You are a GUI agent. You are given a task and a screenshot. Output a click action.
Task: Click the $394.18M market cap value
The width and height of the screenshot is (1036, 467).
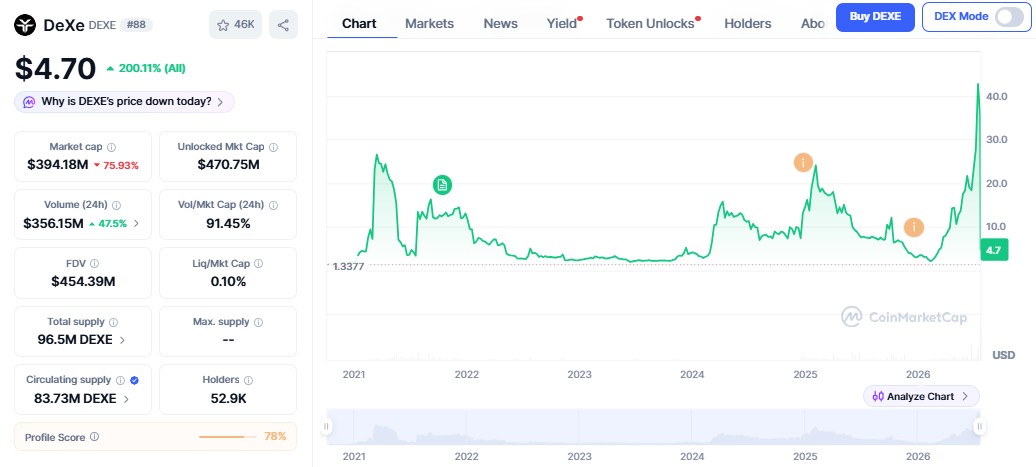coord(57,164)
